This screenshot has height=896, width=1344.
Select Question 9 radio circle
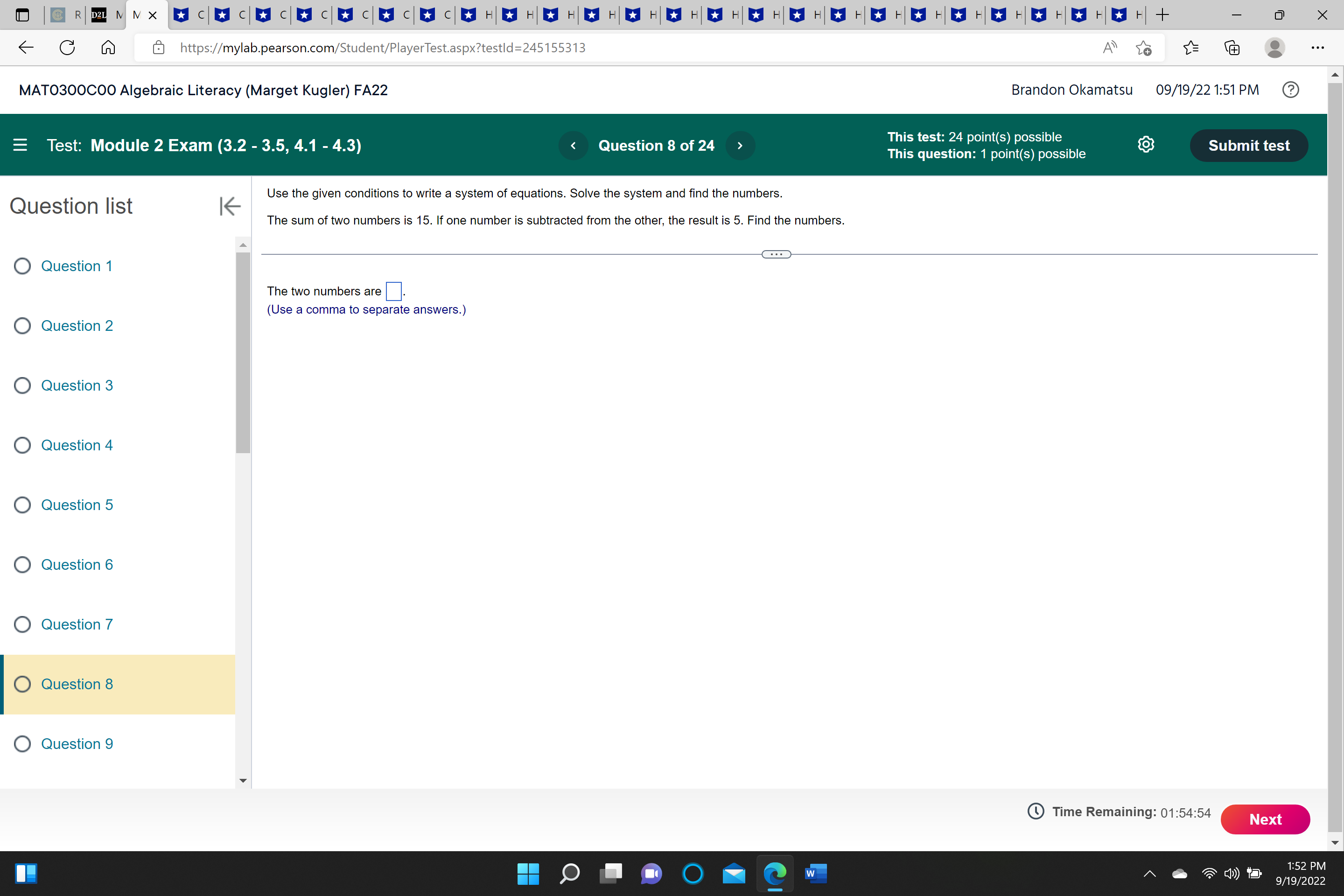(x=22, y=744)
